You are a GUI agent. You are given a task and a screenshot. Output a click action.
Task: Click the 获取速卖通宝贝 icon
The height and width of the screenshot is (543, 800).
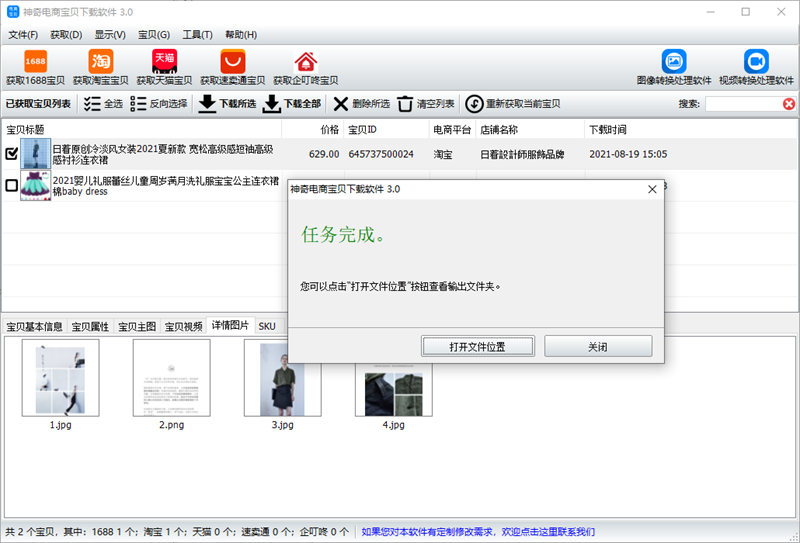[233, 62]
